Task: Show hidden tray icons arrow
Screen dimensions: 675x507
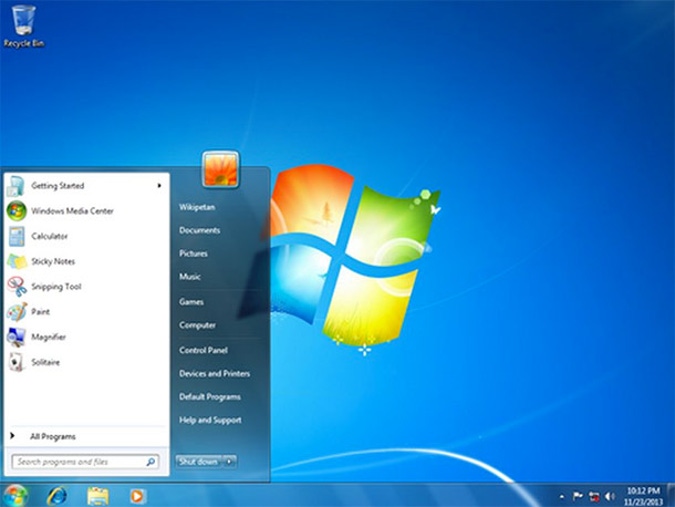Action: 561,497
